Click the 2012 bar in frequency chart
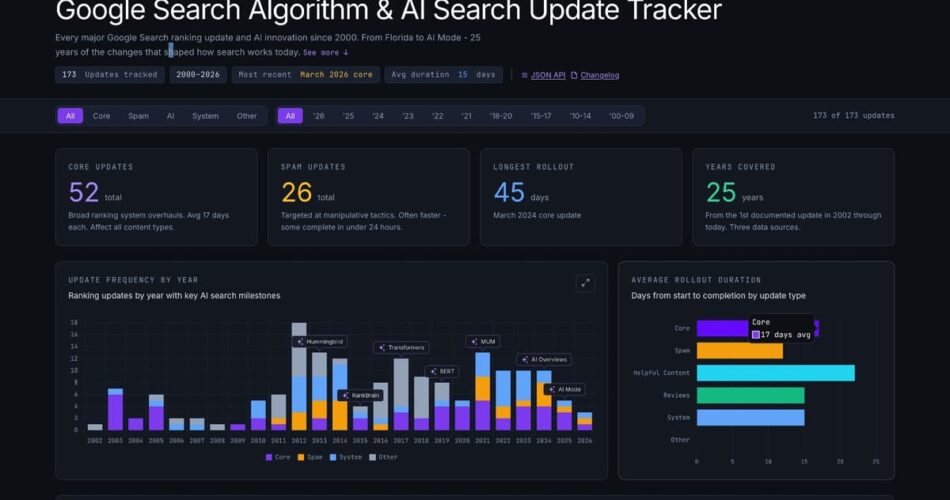Image resolution: width=950 pixels, height=500 pixels. (299, 380)
